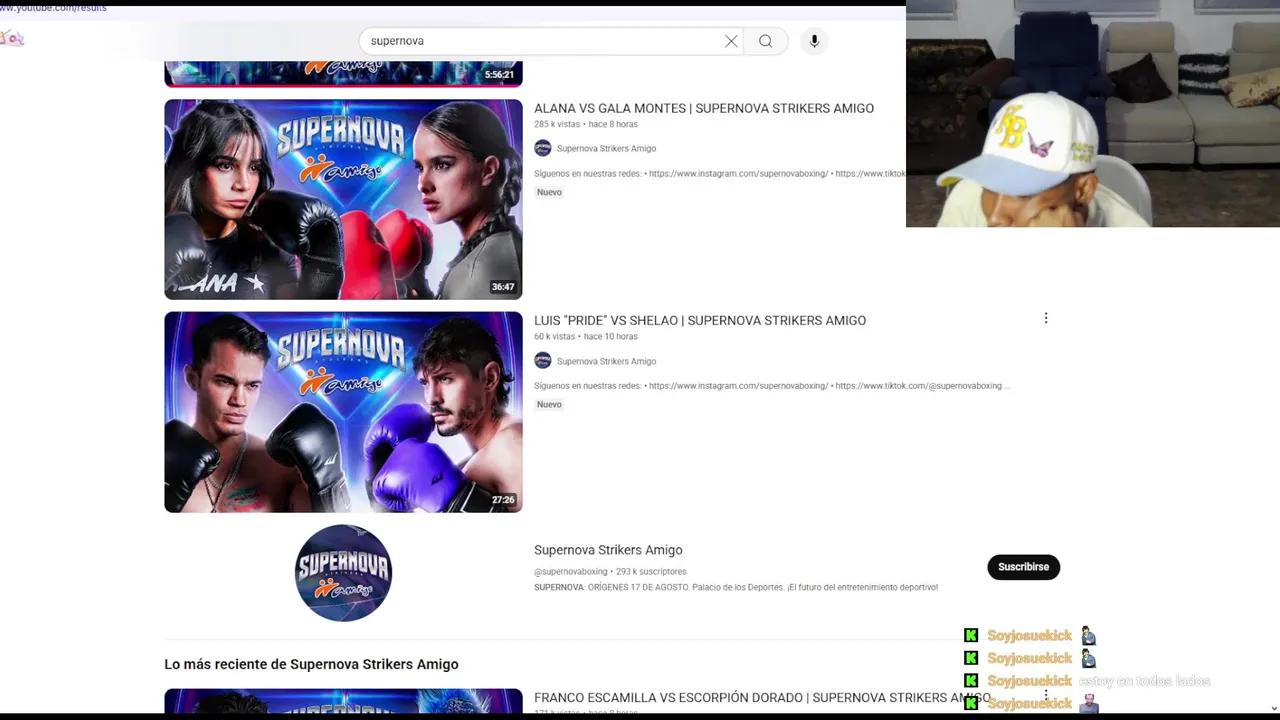Click the browser address bar showing youtube.com/results
The image size is (1280, 720).
pos(53,7)
